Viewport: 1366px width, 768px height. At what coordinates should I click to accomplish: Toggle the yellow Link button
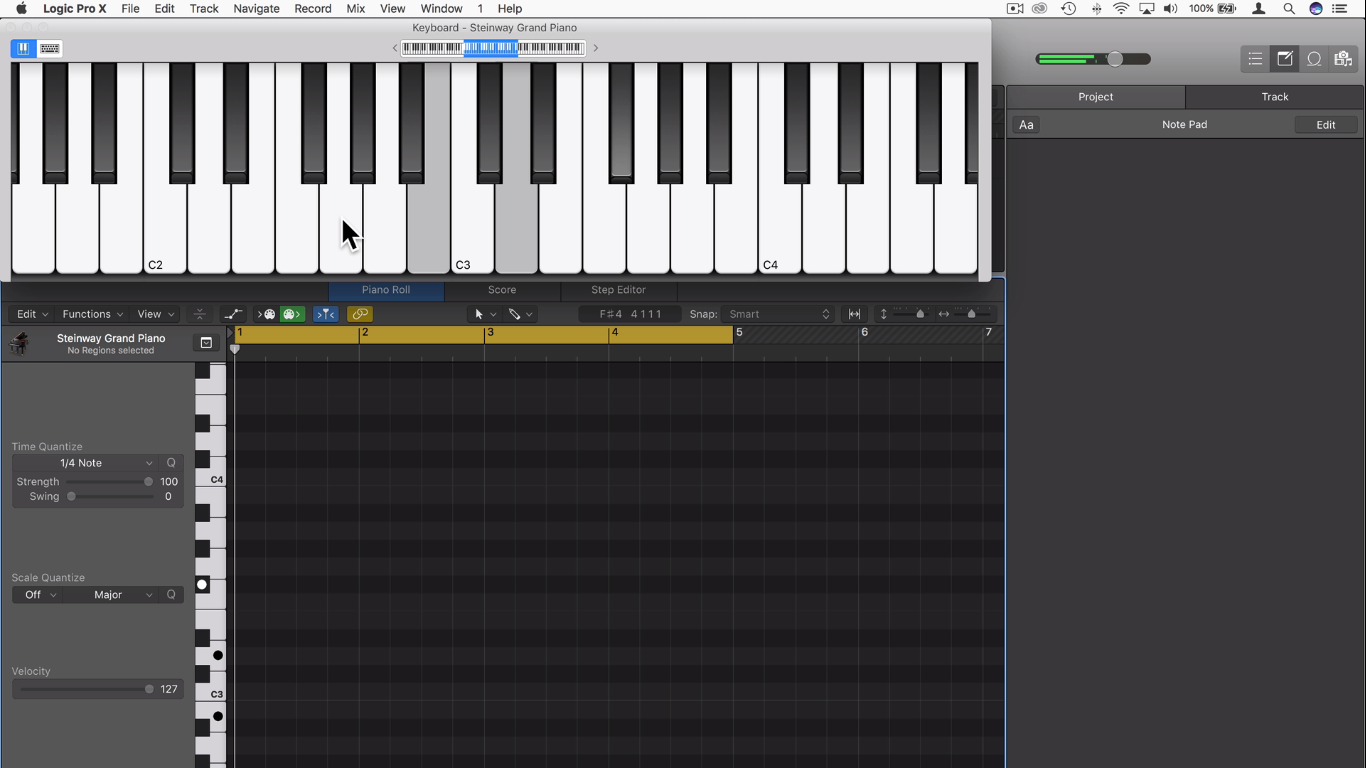click(360, 314)
